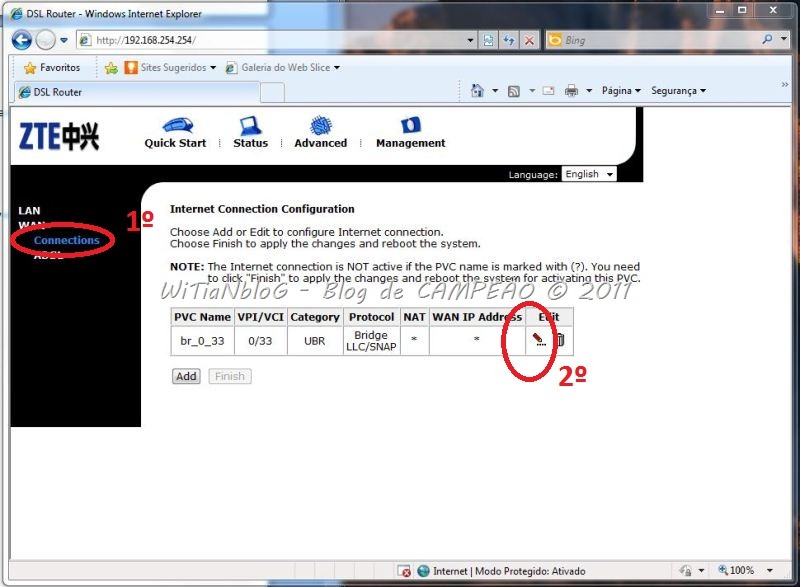This screenshot has height=587, width=800.
Task: Open the Segurança menu
Action: point(678,91)
